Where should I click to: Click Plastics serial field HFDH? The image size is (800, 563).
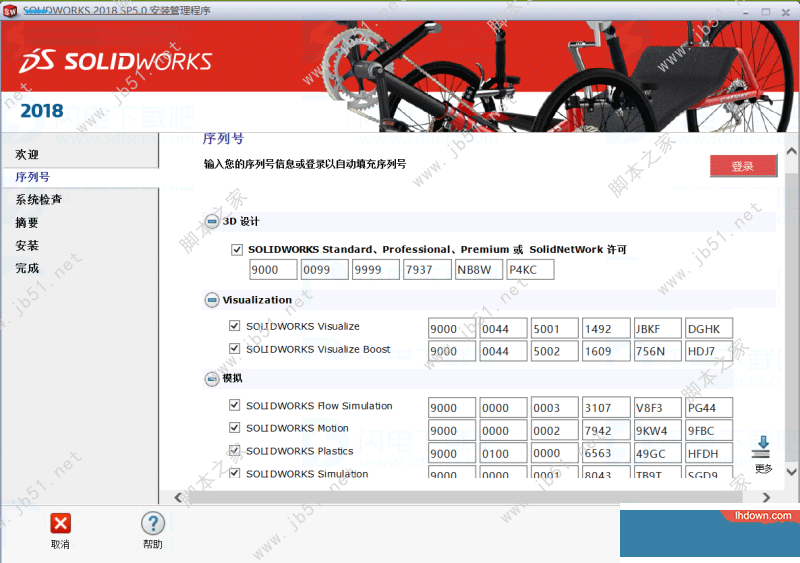(709, 453)
